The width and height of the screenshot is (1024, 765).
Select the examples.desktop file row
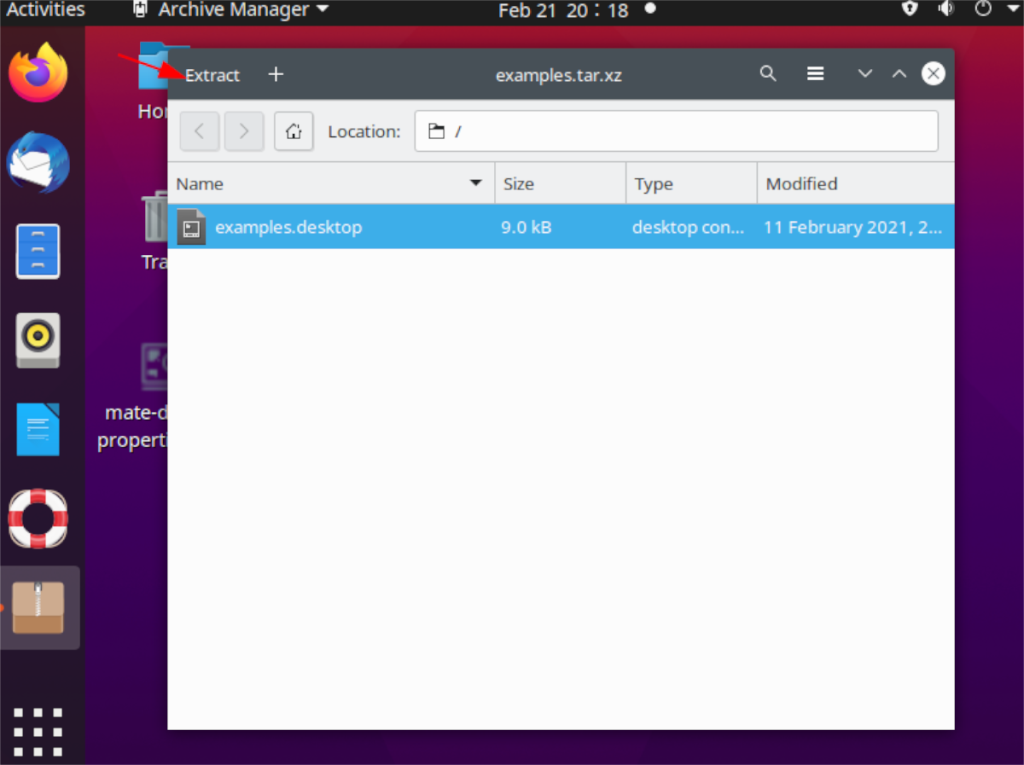(288, 227)
